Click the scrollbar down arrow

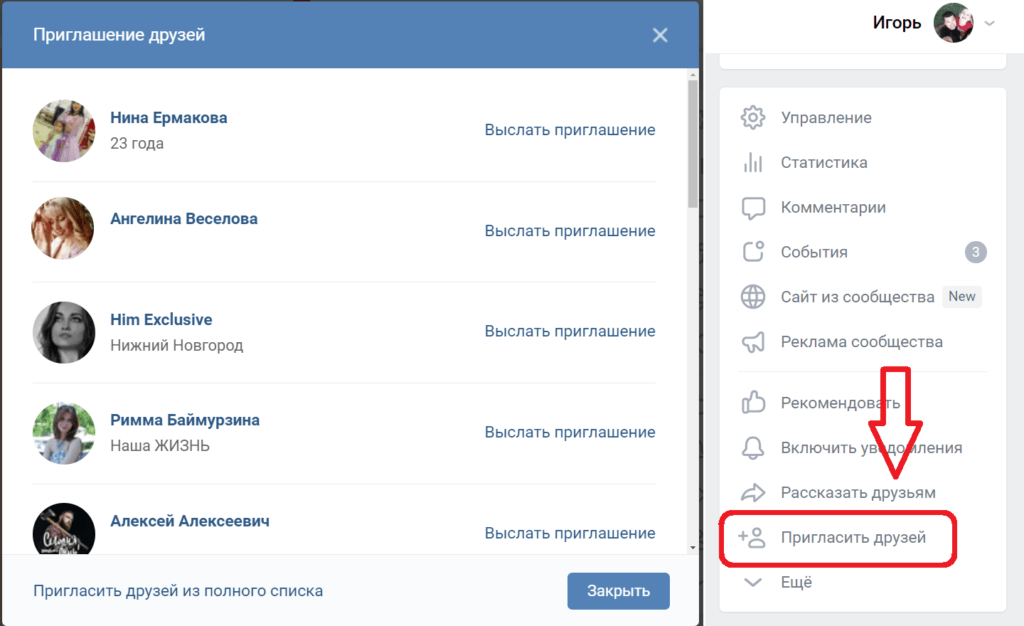(692, 548)
